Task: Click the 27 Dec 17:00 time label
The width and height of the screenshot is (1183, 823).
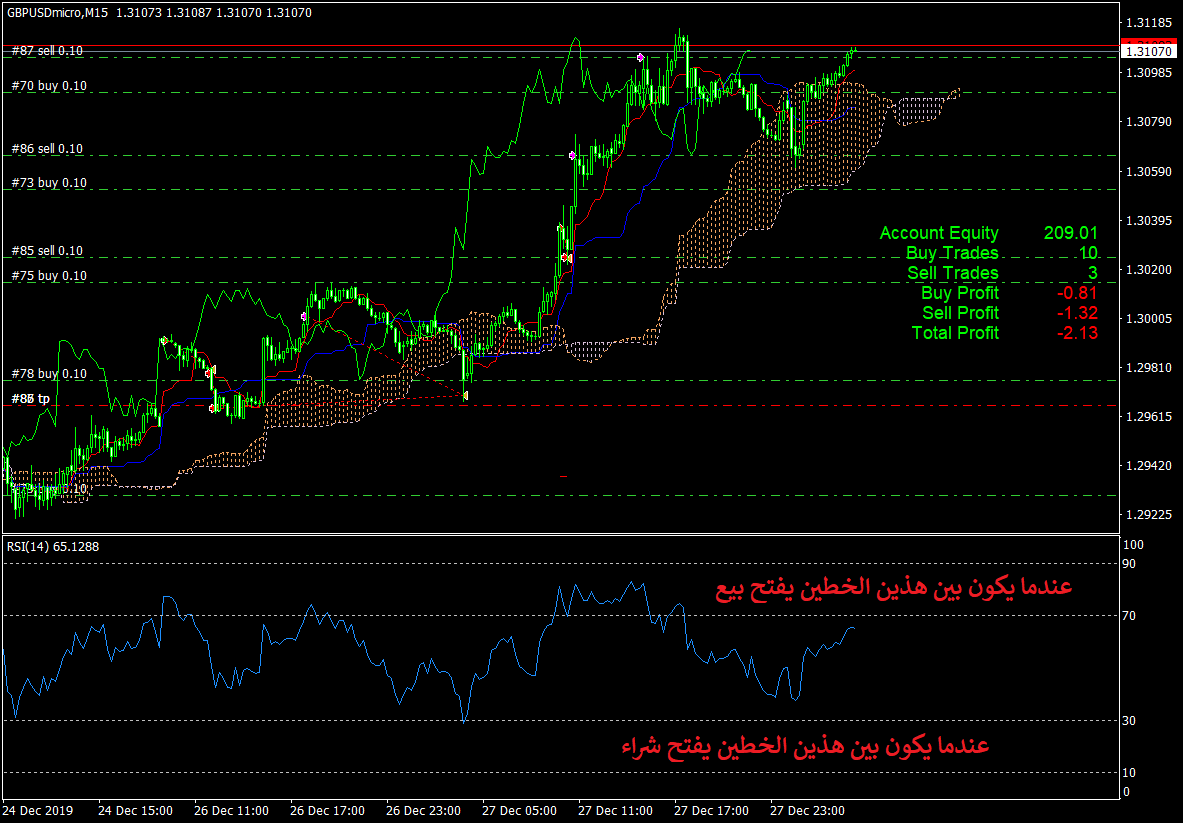Action: click(711, 810)
